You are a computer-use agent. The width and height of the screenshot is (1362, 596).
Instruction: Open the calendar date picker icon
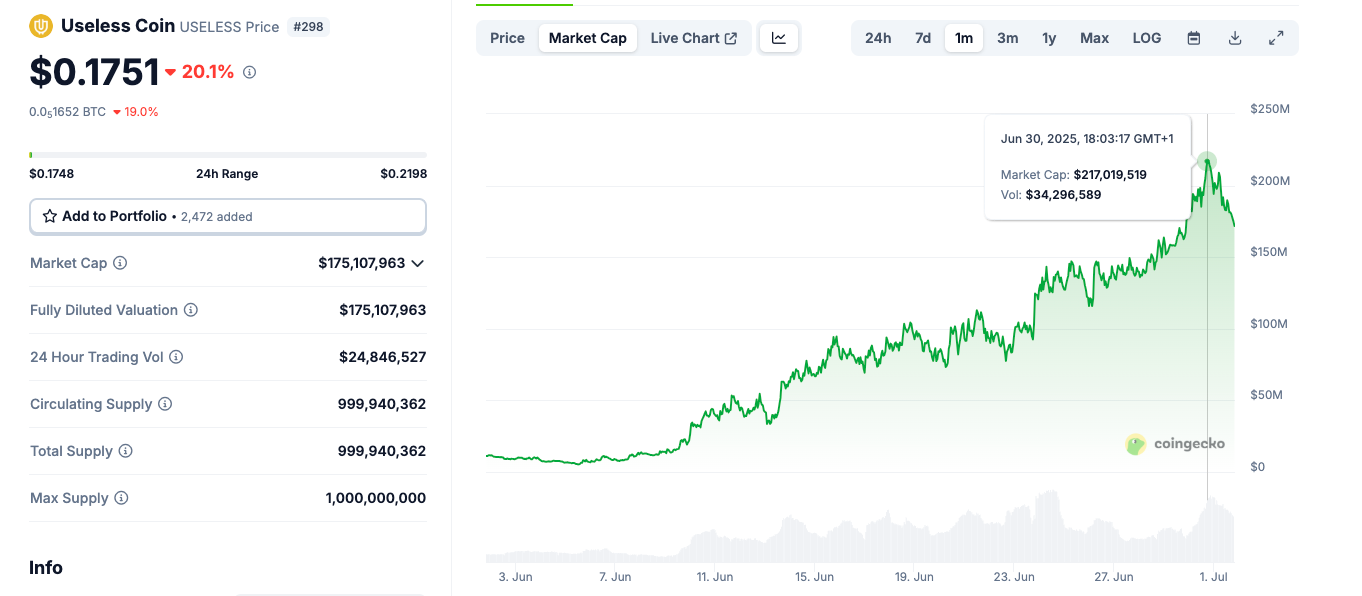point(1193,38)
